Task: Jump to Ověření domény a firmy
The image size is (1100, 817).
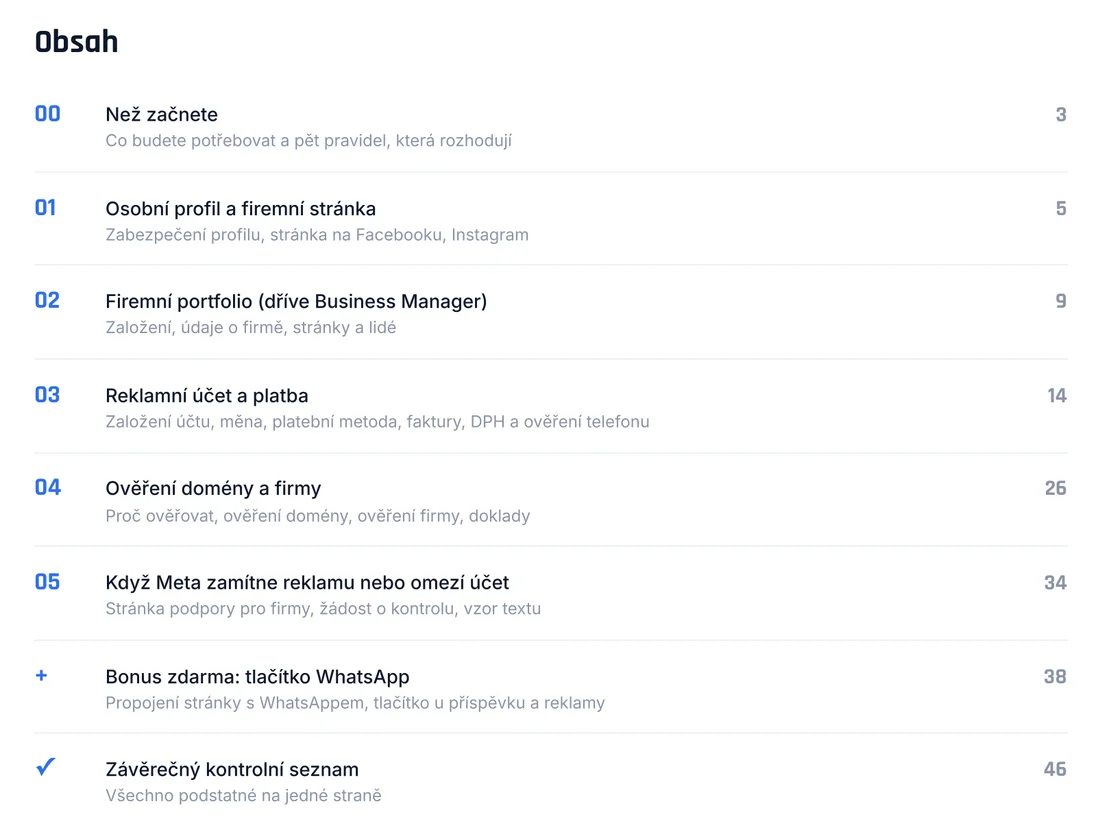Action: (213, 489)
